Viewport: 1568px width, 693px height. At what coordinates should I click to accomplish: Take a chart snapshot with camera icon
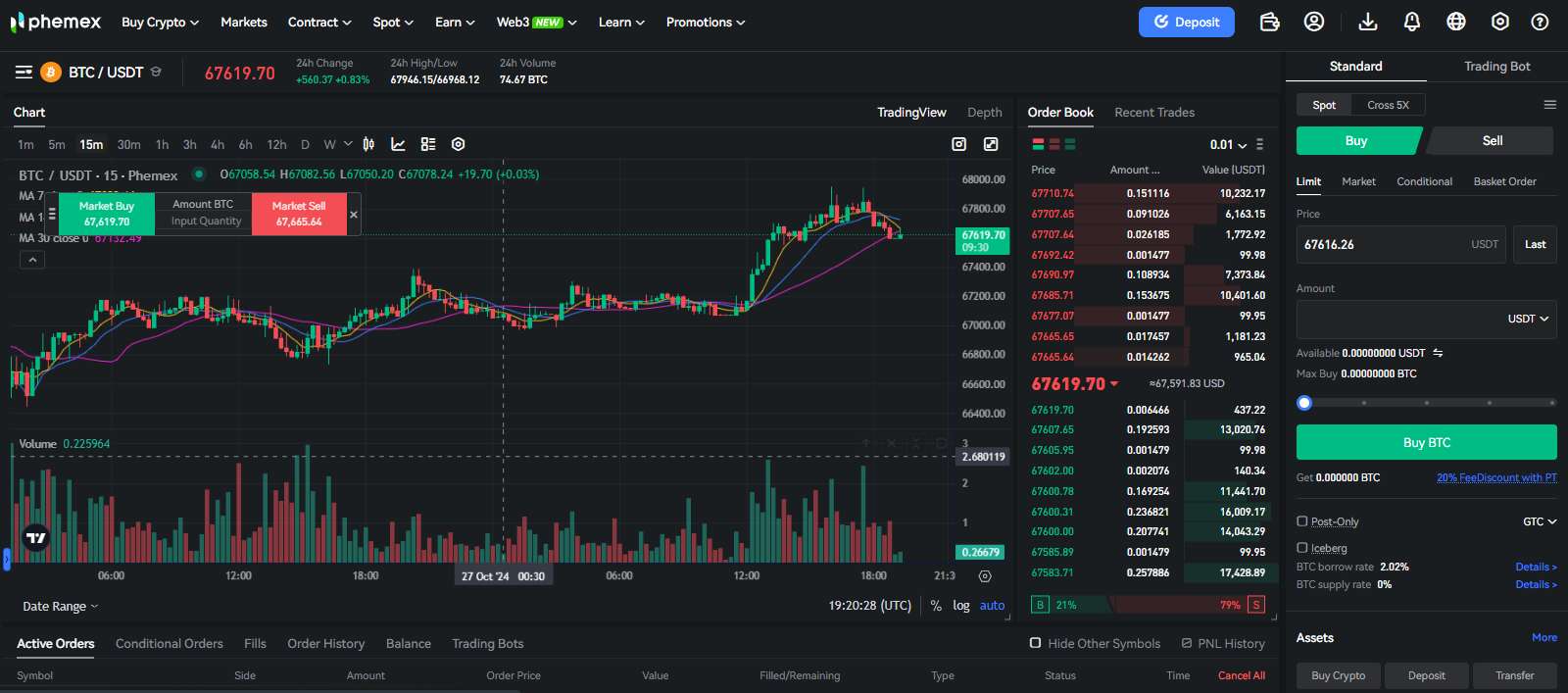coord(959,144)
